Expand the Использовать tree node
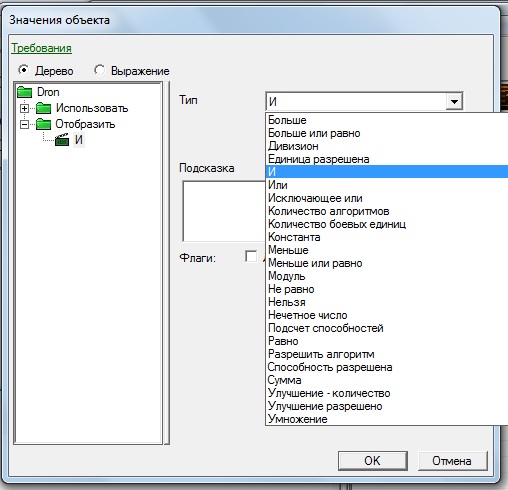Image resolution: width=508 pixels, height=490 pixels. (x=24, y=108)
